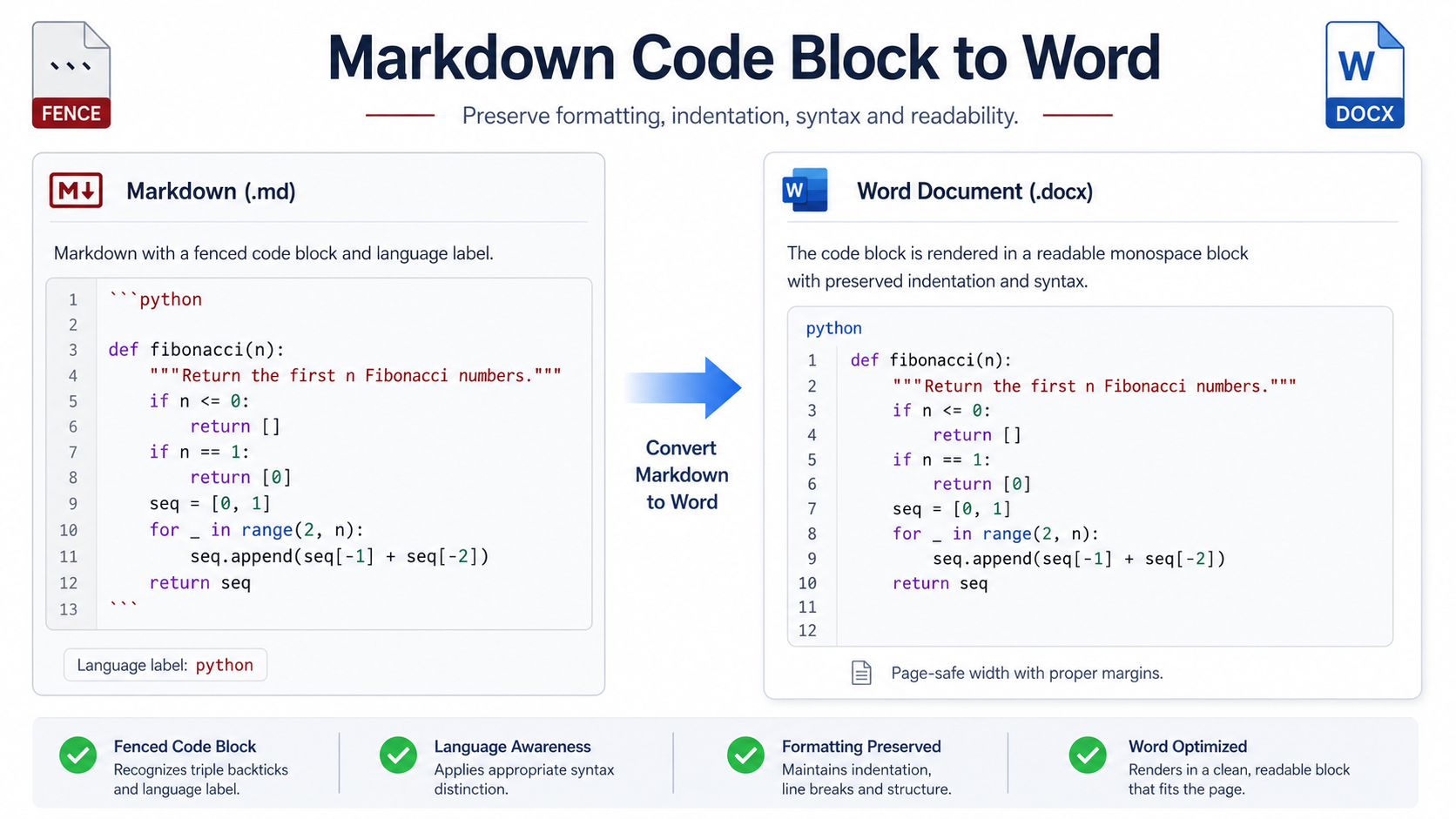
Task: Click 'def fibonacci(n):' in the Word panel
Action: pos(931,360)
